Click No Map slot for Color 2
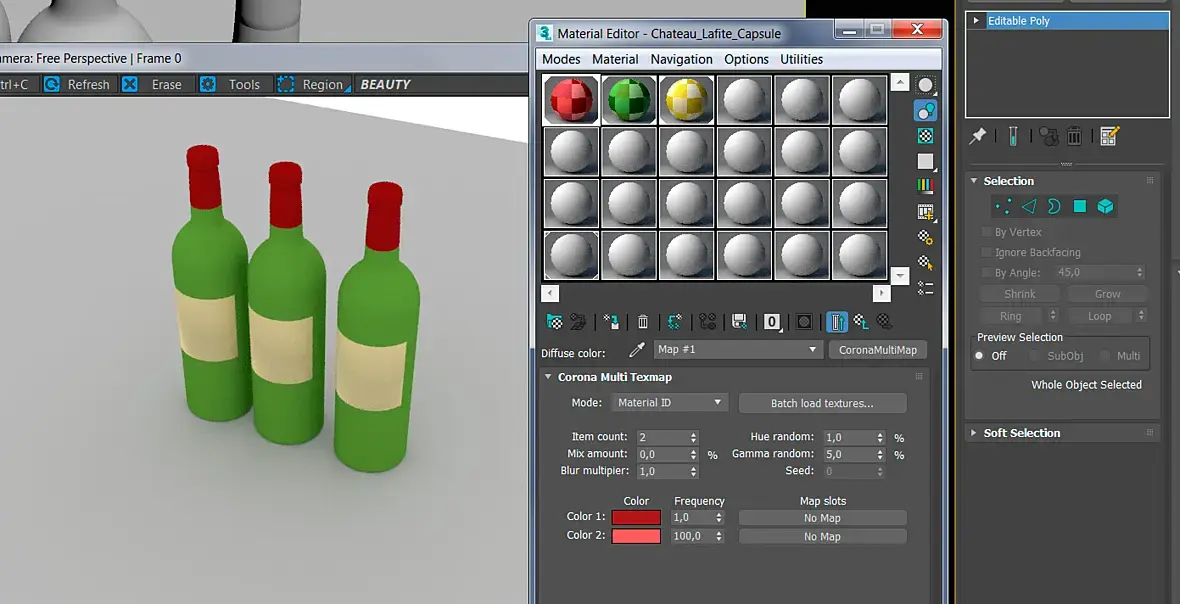1180x604 pixels. pyautogui.click(x=823, y=537)
